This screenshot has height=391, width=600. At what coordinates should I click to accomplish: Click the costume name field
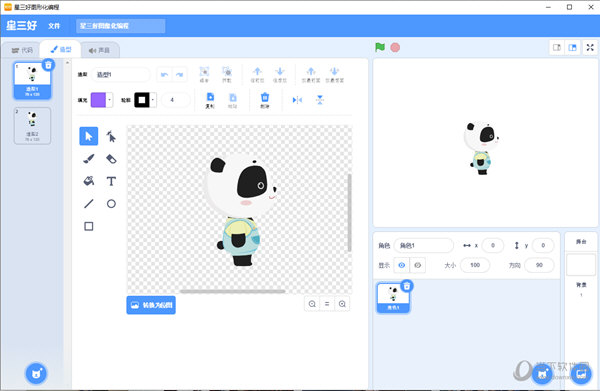coord(120,75)
